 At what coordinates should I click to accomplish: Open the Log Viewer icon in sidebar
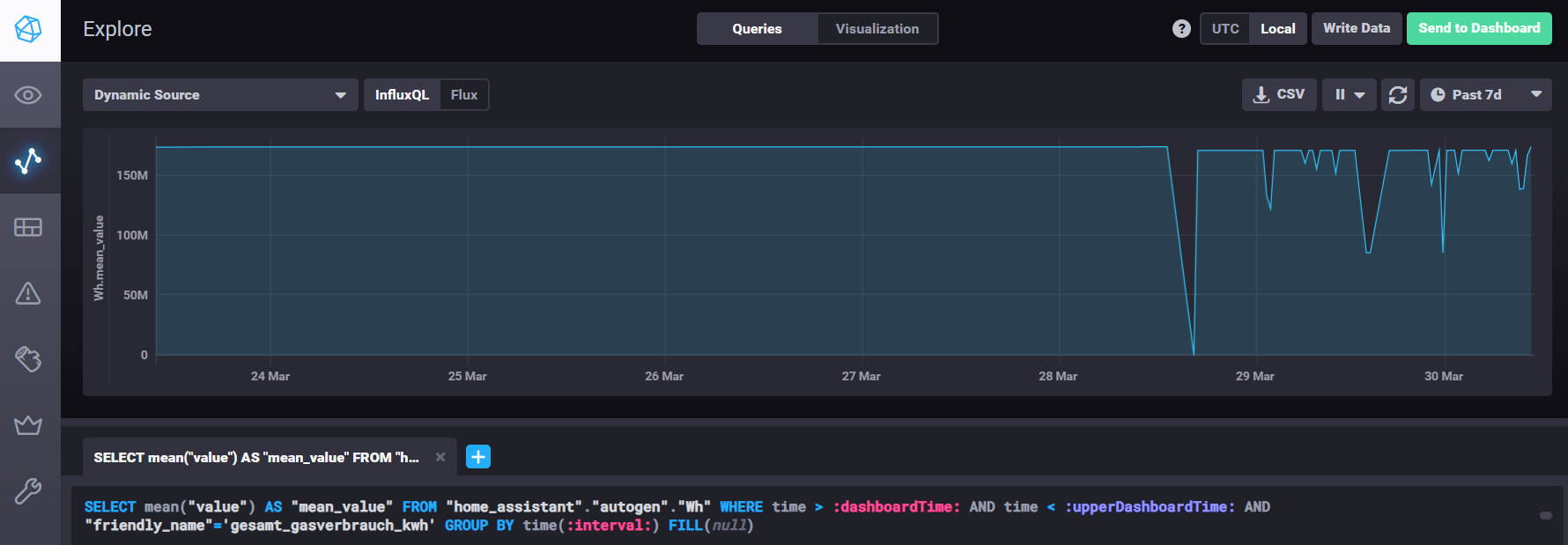point(28,359)
